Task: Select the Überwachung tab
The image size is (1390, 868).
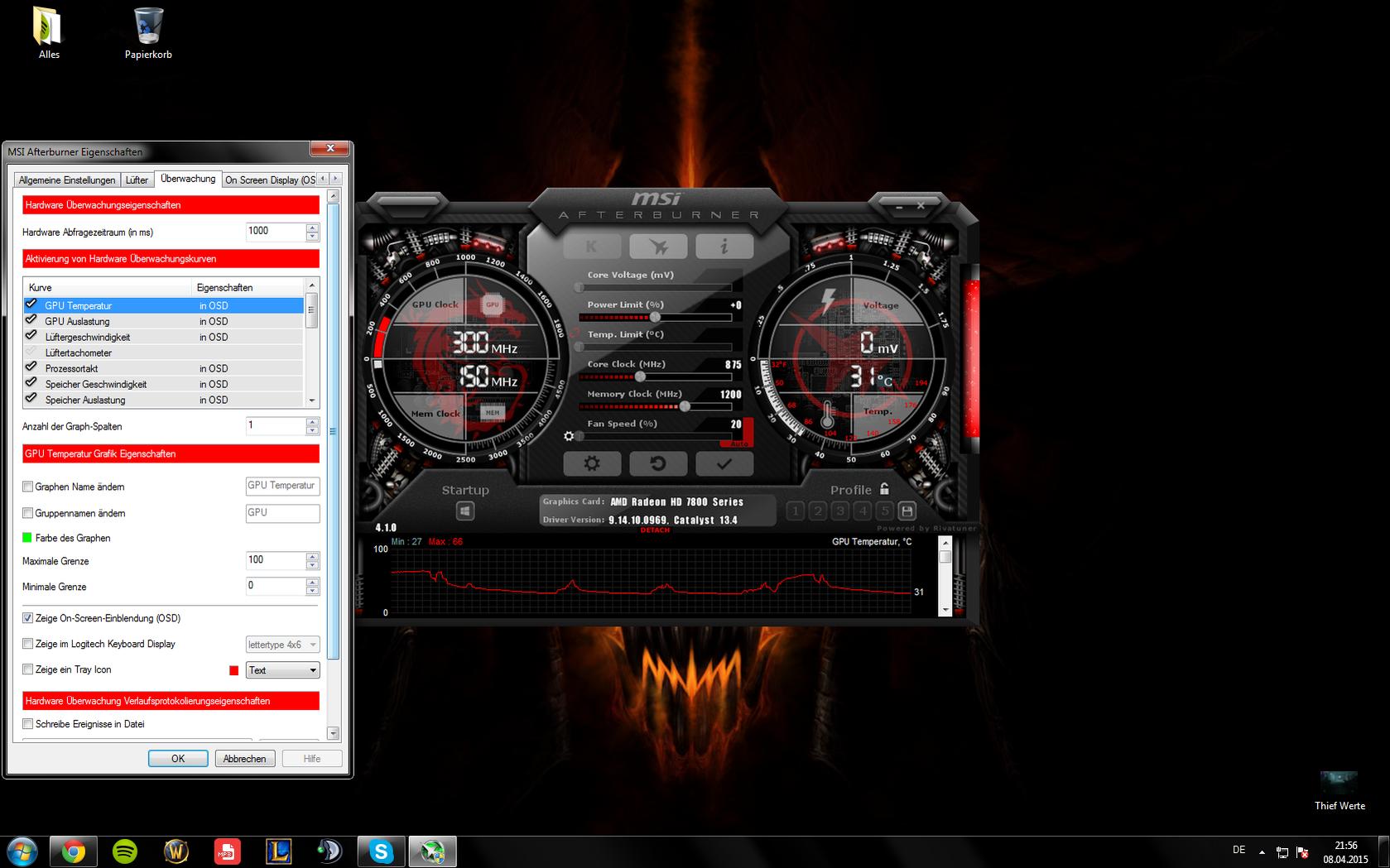Action: click(188, 179)
